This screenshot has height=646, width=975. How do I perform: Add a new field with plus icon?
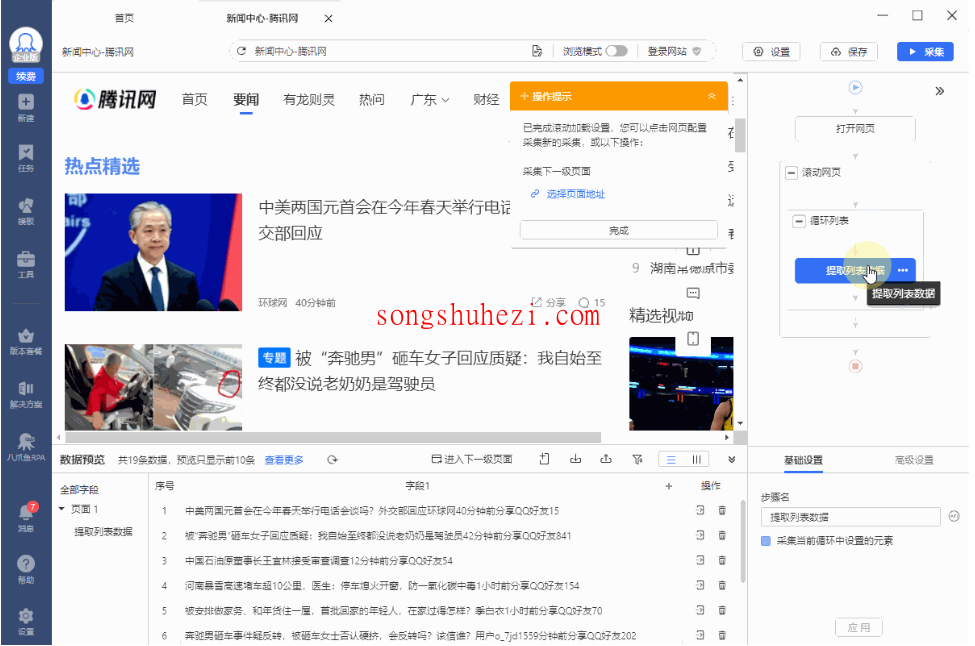click(668, 486)
